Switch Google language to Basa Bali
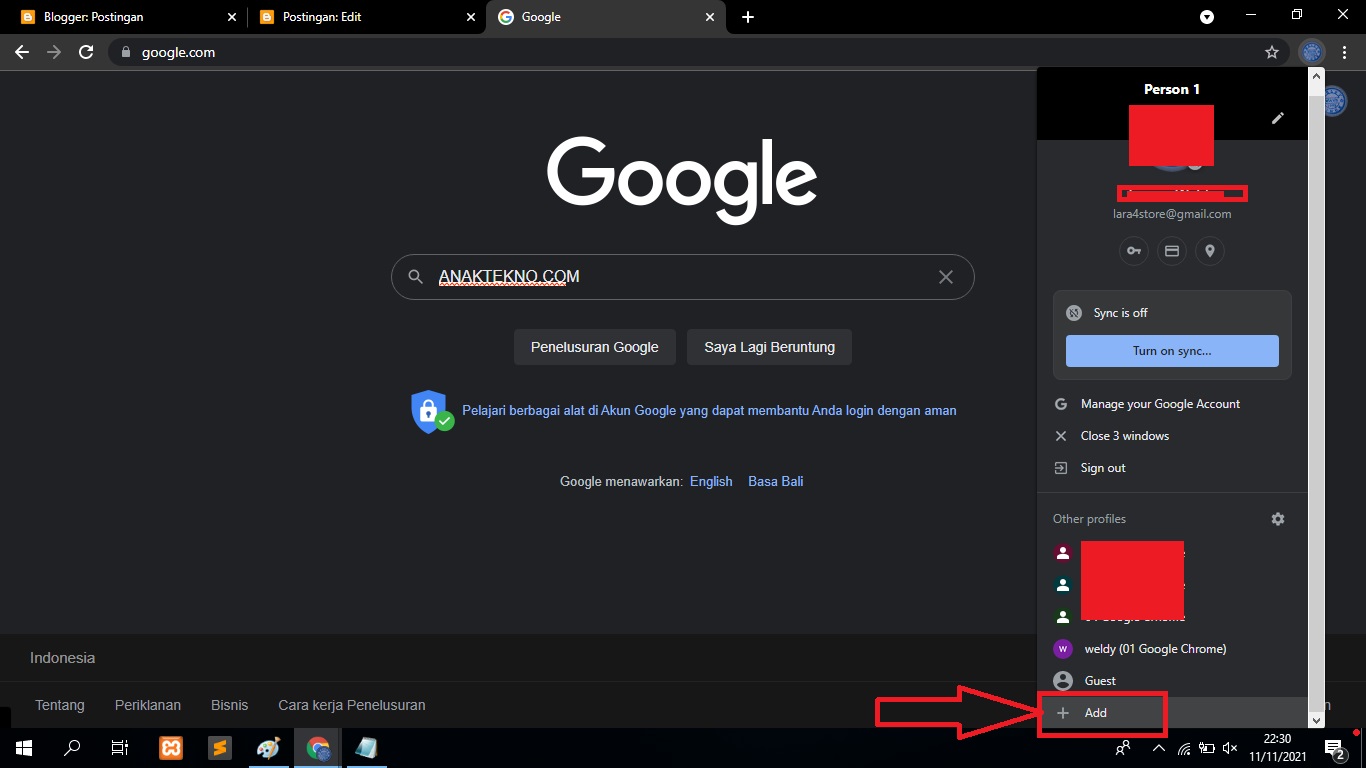Screen dimensions: 1366x768 pos(776,481)
